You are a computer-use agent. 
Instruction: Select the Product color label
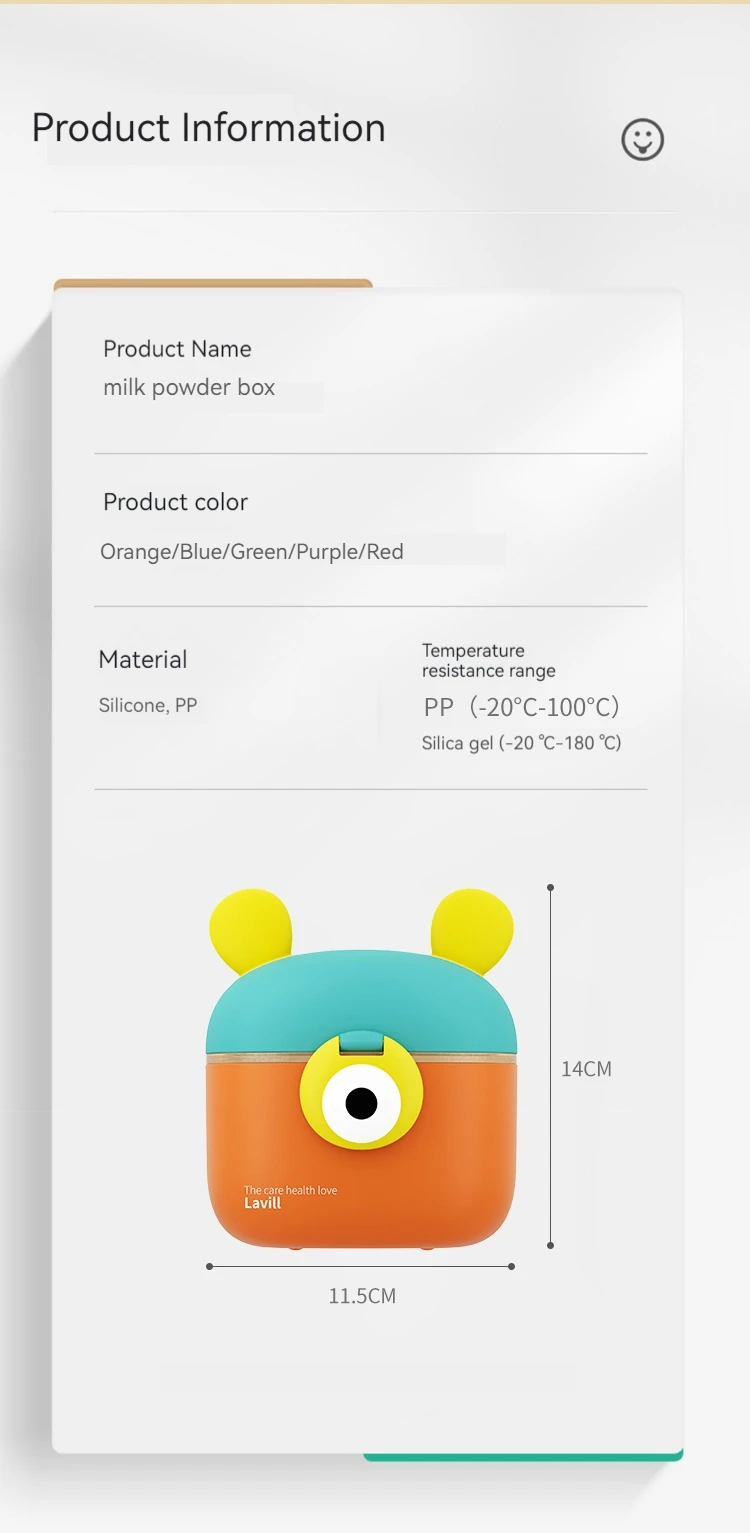175,502
